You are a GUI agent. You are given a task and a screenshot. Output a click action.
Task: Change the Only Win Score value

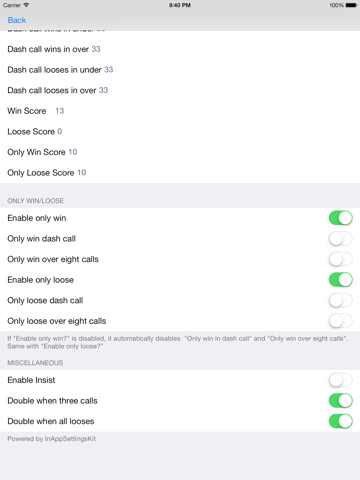coord(73,152)
